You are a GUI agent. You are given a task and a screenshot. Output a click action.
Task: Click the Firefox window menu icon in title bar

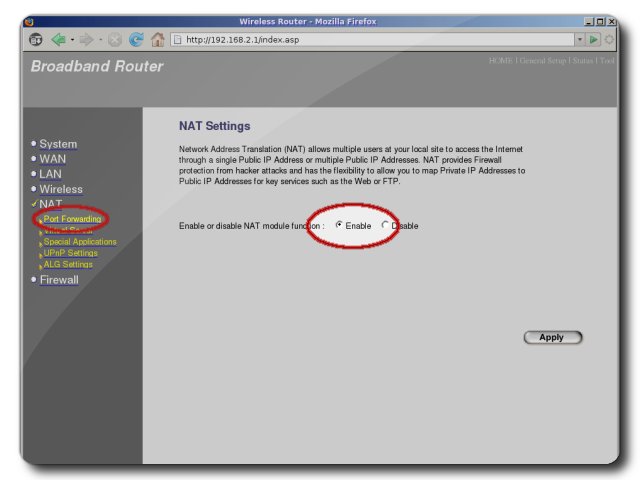click(x=27, y=21)
